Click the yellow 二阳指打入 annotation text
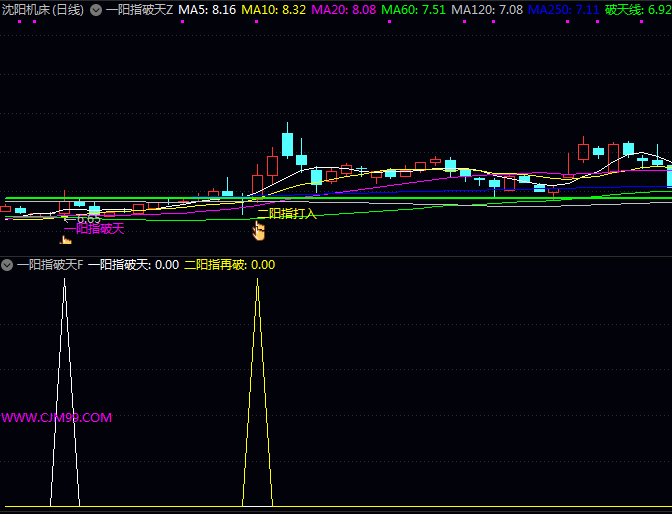 coord(286,213)
